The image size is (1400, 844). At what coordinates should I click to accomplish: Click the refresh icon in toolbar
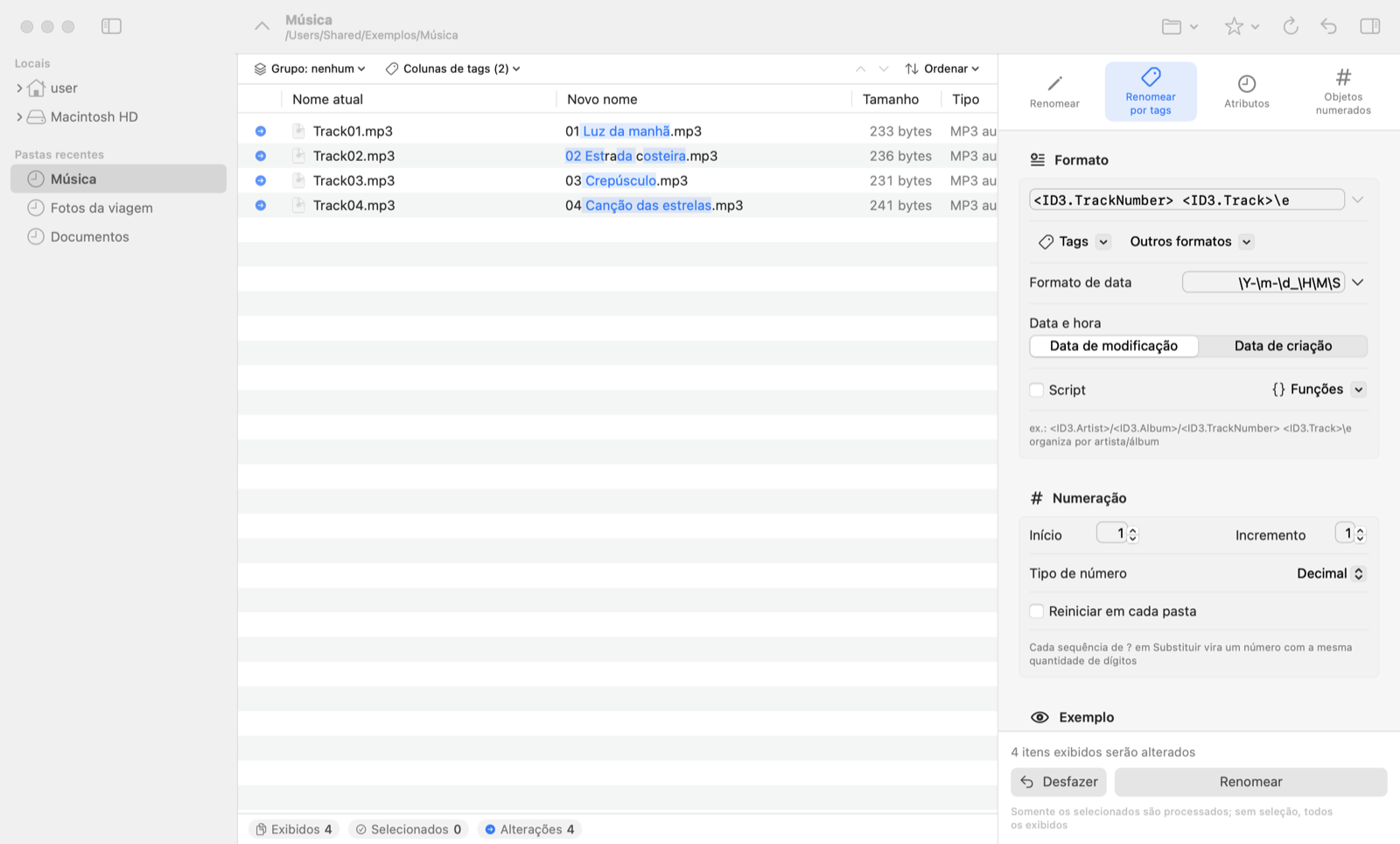[1291, 26]
